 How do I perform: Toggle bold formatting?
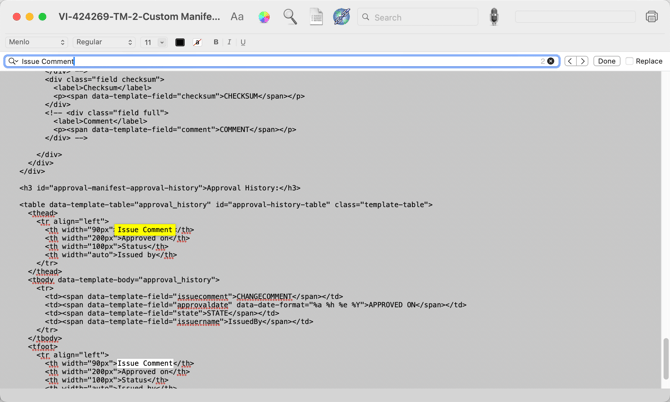[216, 42]
